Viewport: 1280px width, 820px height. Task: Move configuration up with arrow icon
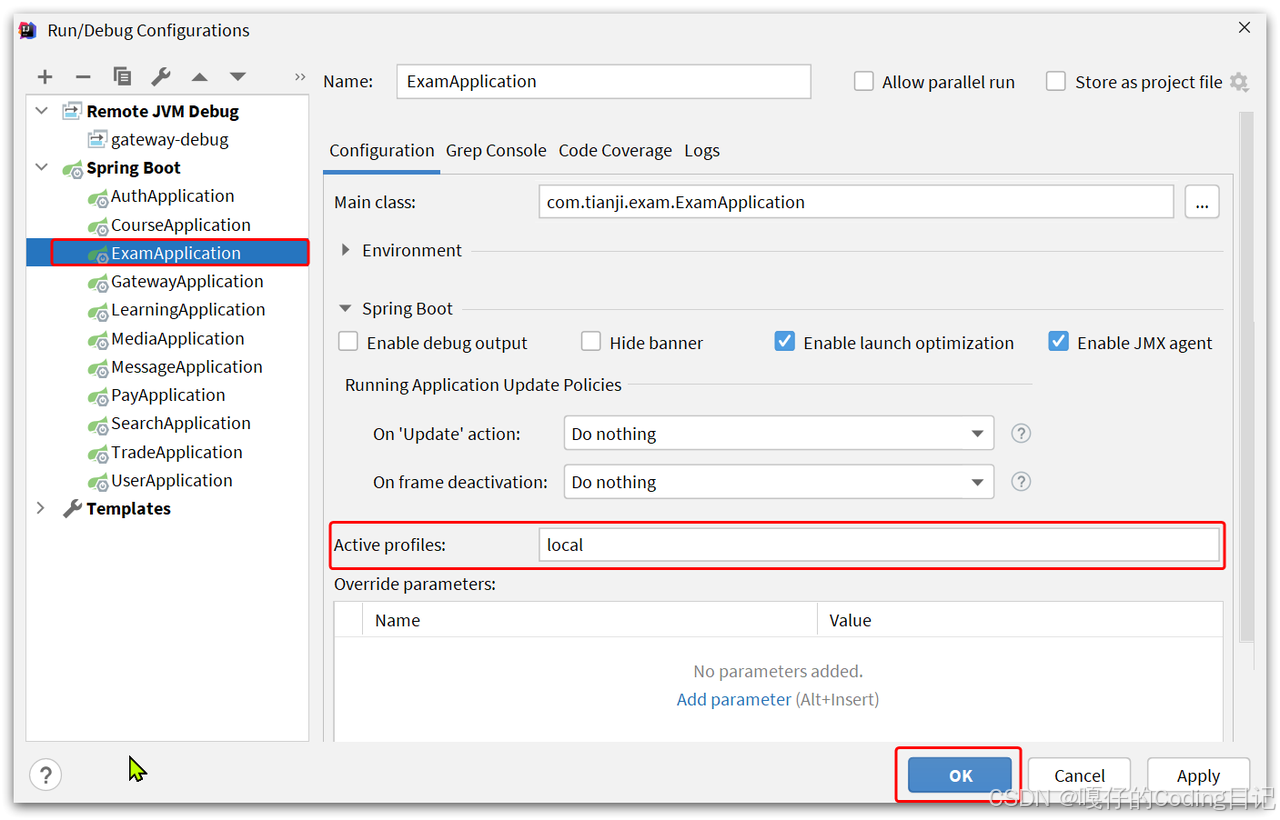click(x=199, y=77)
